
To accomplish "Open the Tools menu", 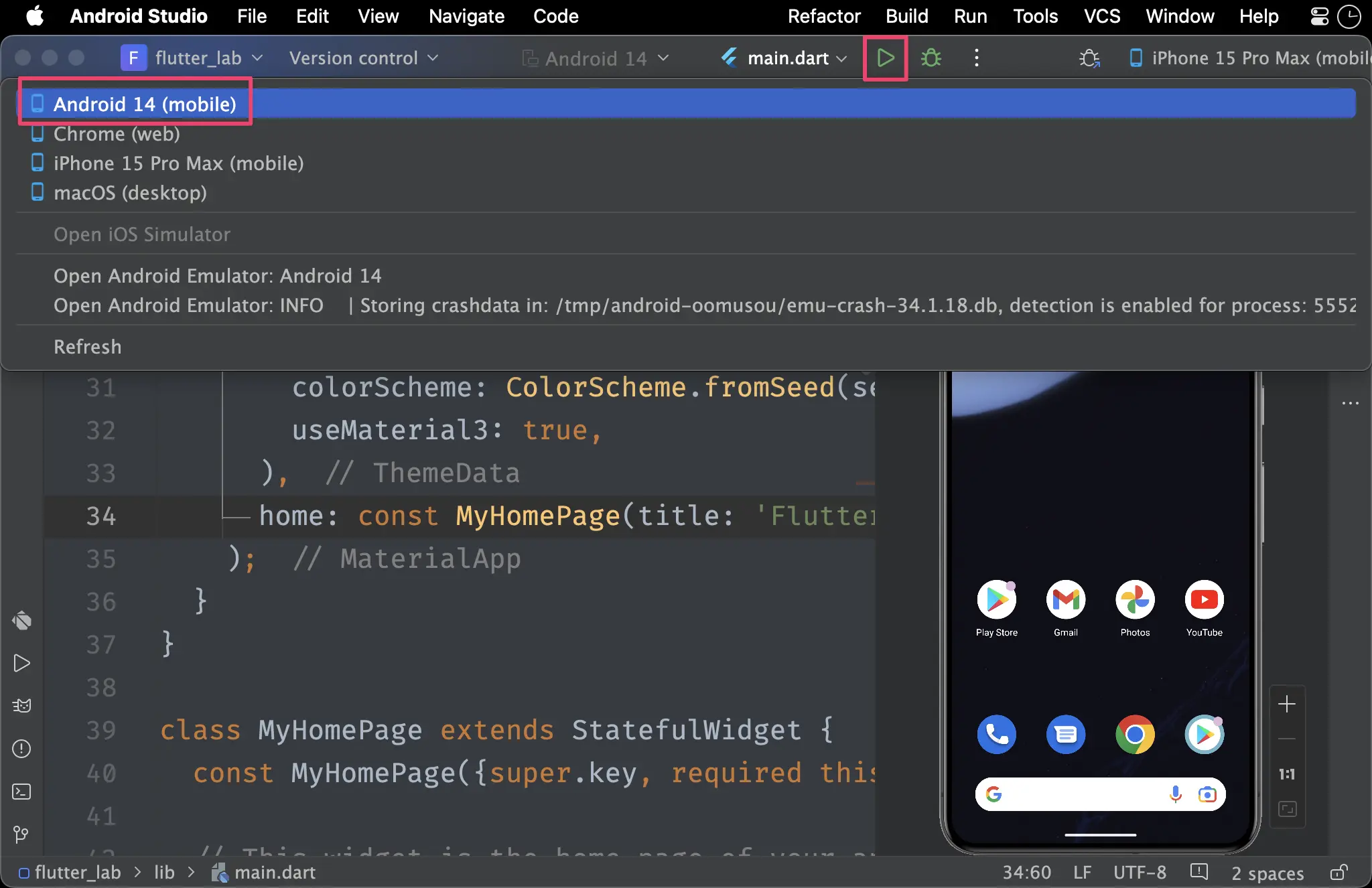I will click(1035, 16).
